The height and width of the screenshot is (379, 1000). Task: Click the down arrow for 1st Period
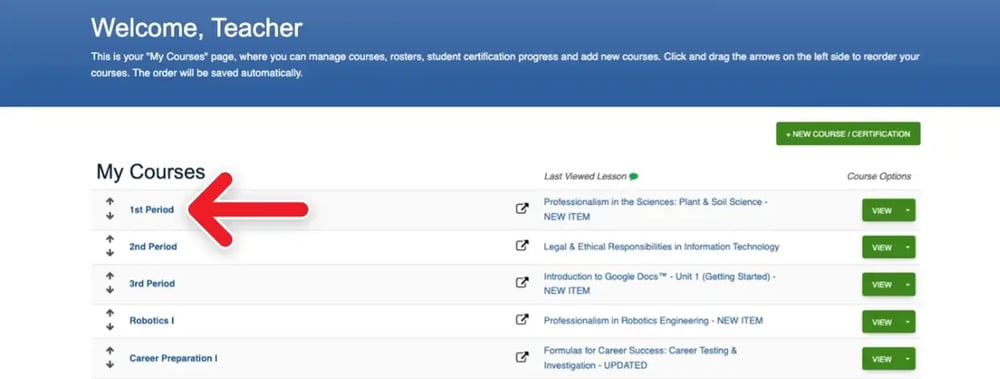coord(110,216)
